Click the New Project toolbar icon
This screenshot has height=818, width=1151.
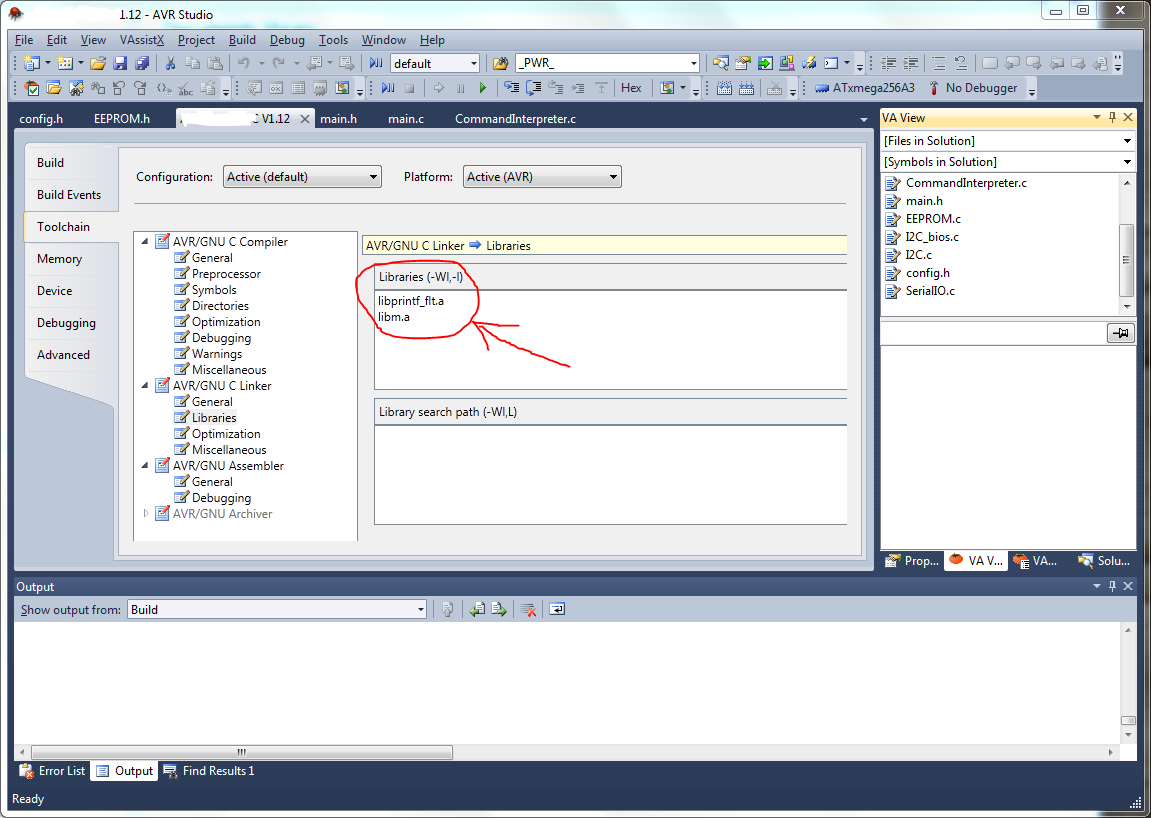pyautogui.click(x=32, y=63)
